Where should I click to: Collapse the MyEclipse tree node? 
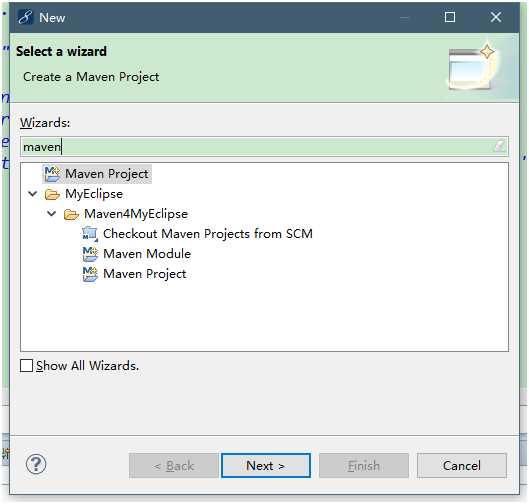pyautogui.click(x=33, y=194)
